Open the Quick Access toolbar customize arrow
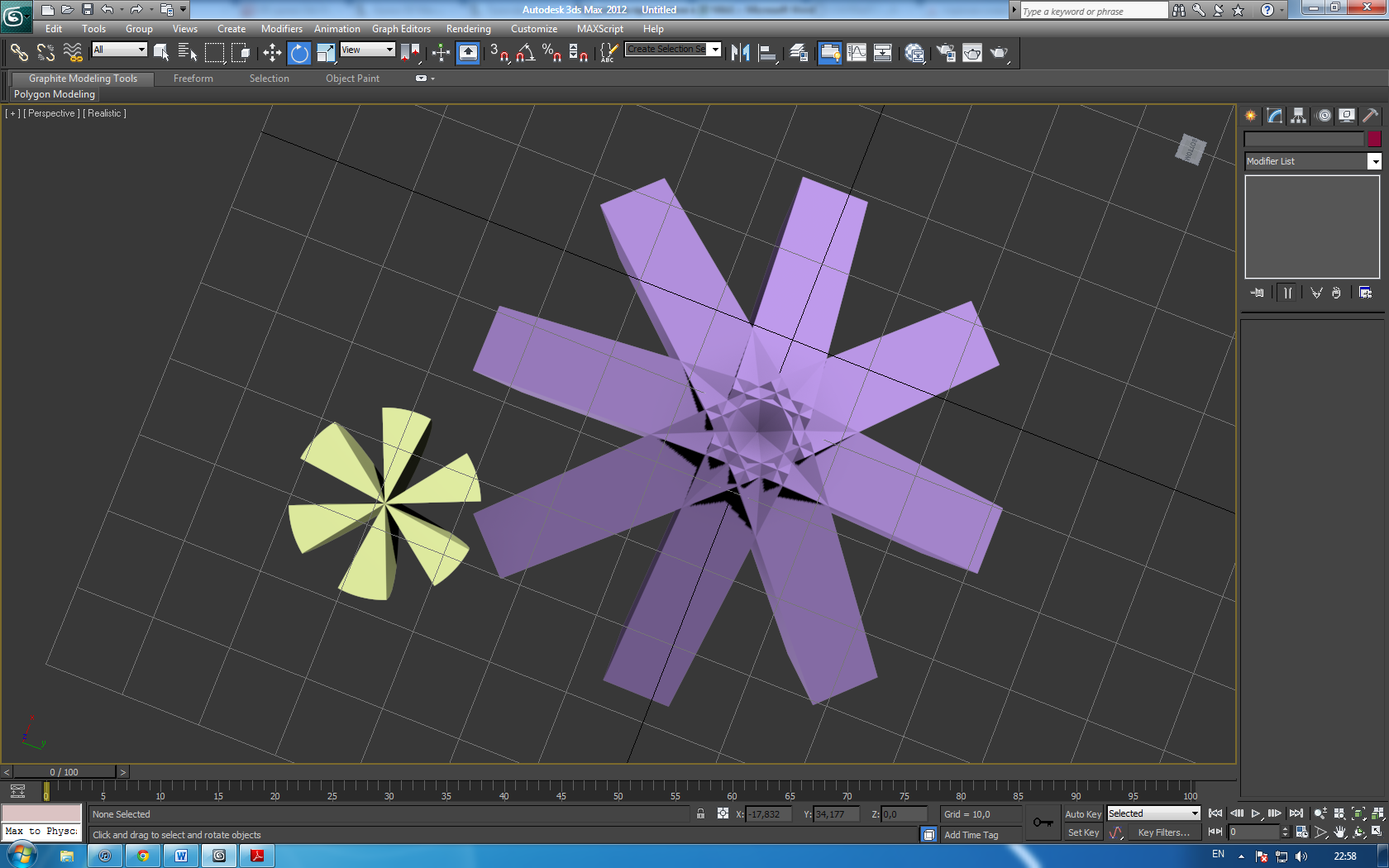This screenshot has width=1389, height=868. click(184, 10)
